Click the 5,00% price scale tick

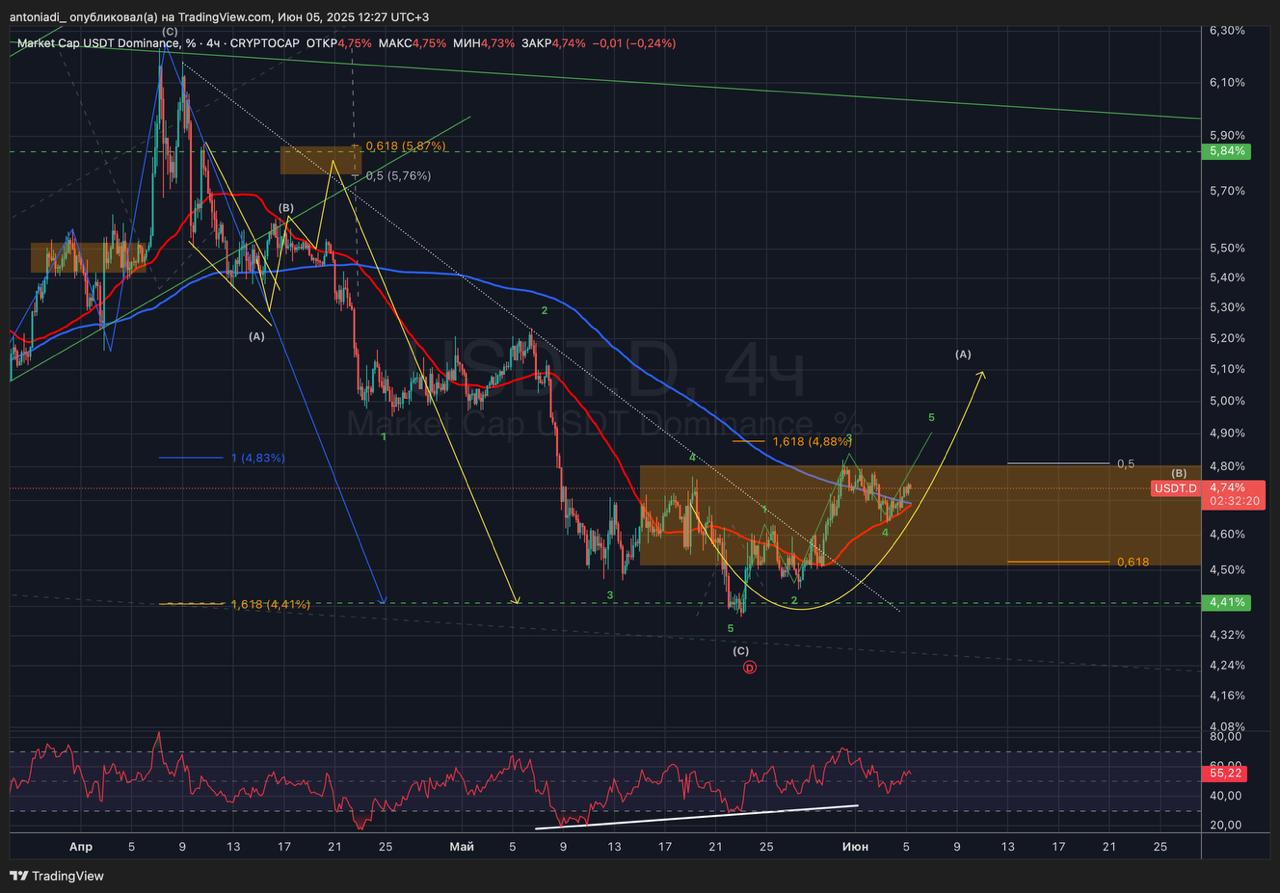tap(1226, 401)
